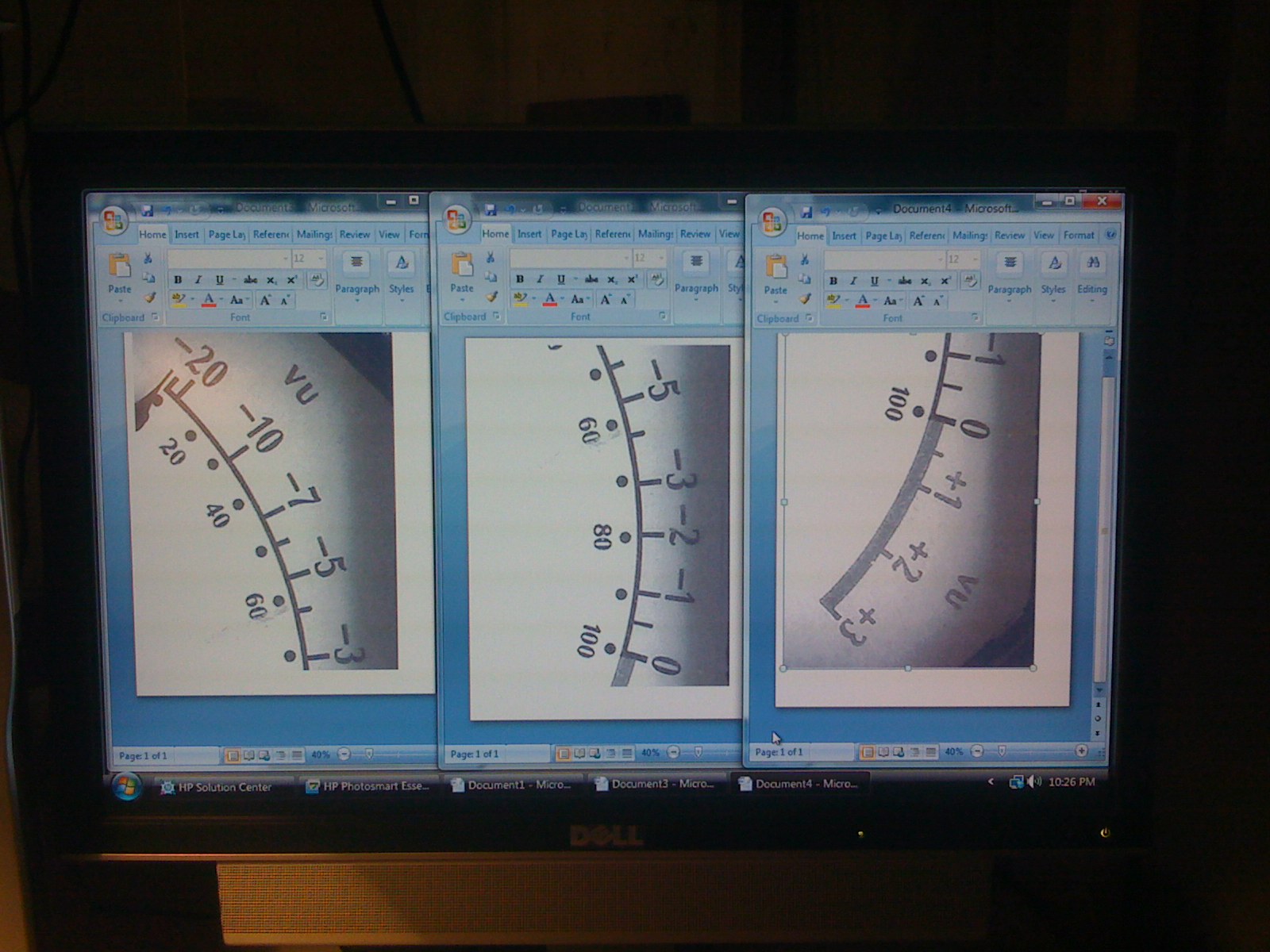The image size is (1270, 952).
Task: Open Word Help icon in Document4 window
Action: 1110,235
